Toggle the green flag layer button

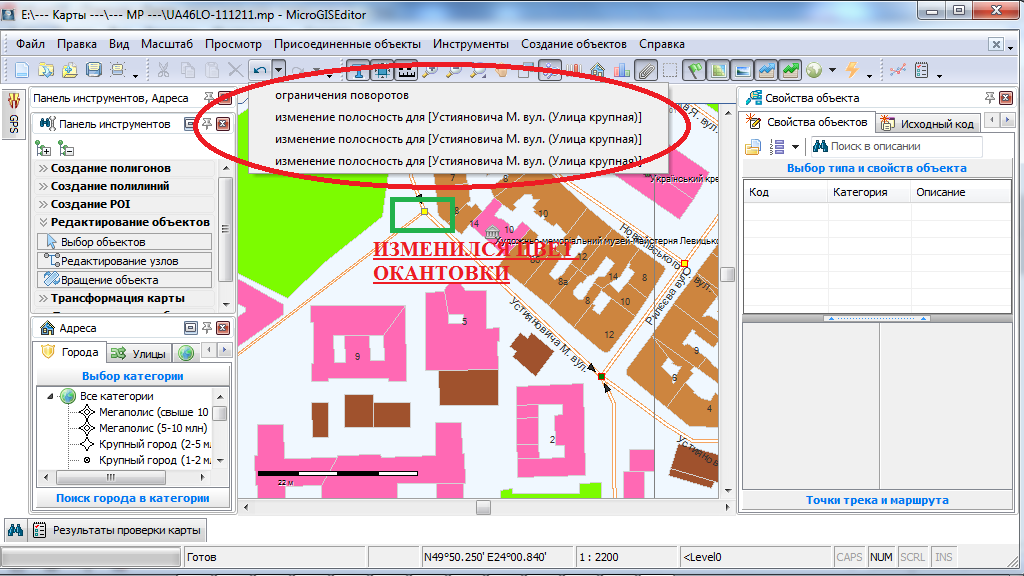[x=695, y=70]
